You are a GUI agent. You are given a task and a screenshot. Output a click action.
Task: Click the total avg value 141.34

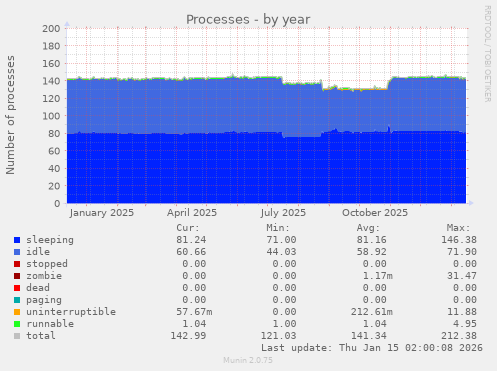tap(369, 336)
